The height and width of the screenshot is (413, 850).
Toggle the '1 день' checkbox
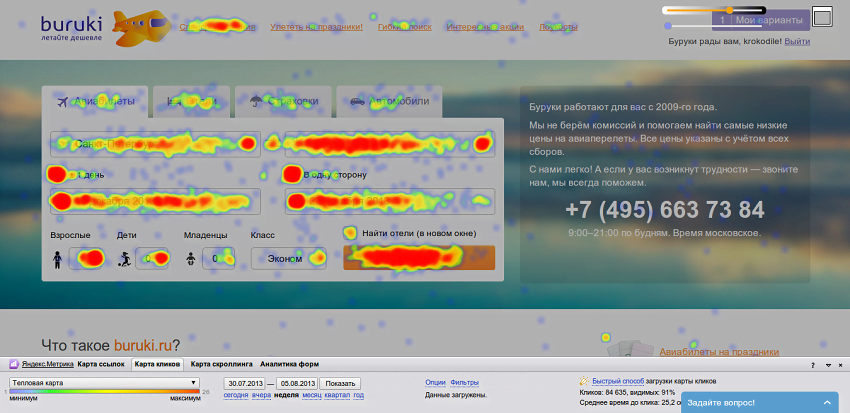click(58, 174)
